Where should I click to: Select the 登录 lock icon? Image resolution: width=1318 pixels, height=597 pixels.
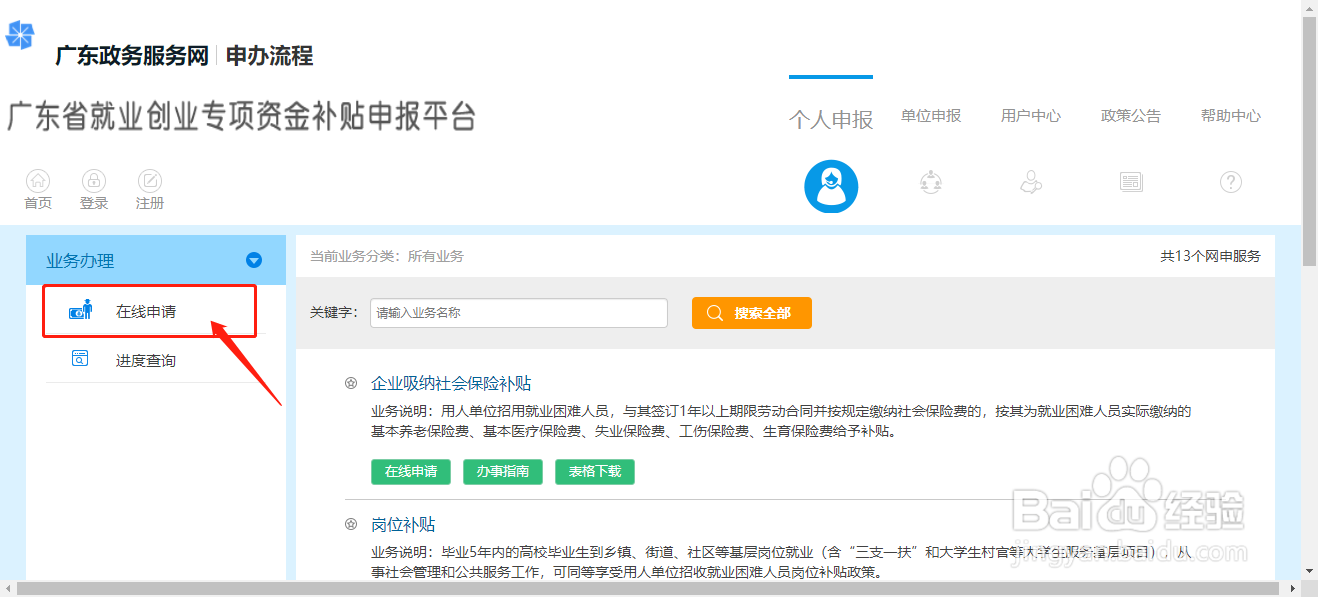coord(93,181)
